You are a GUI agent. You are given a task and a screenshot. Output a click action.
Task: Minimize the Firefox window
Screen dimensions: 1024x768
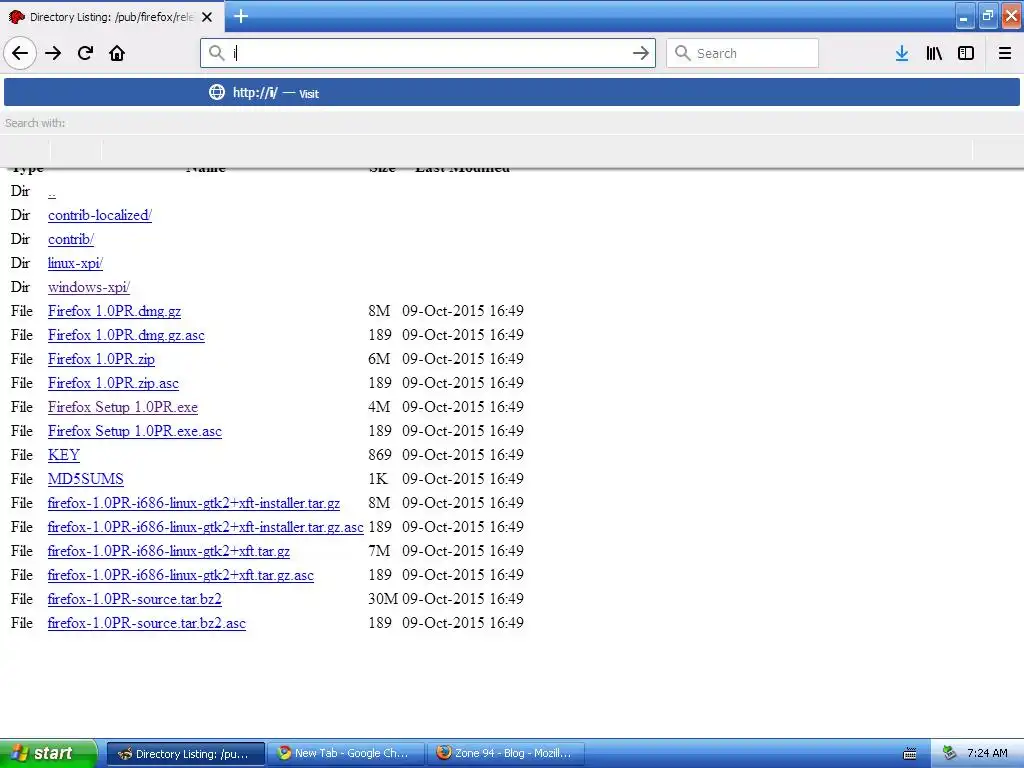click(965, 17)
